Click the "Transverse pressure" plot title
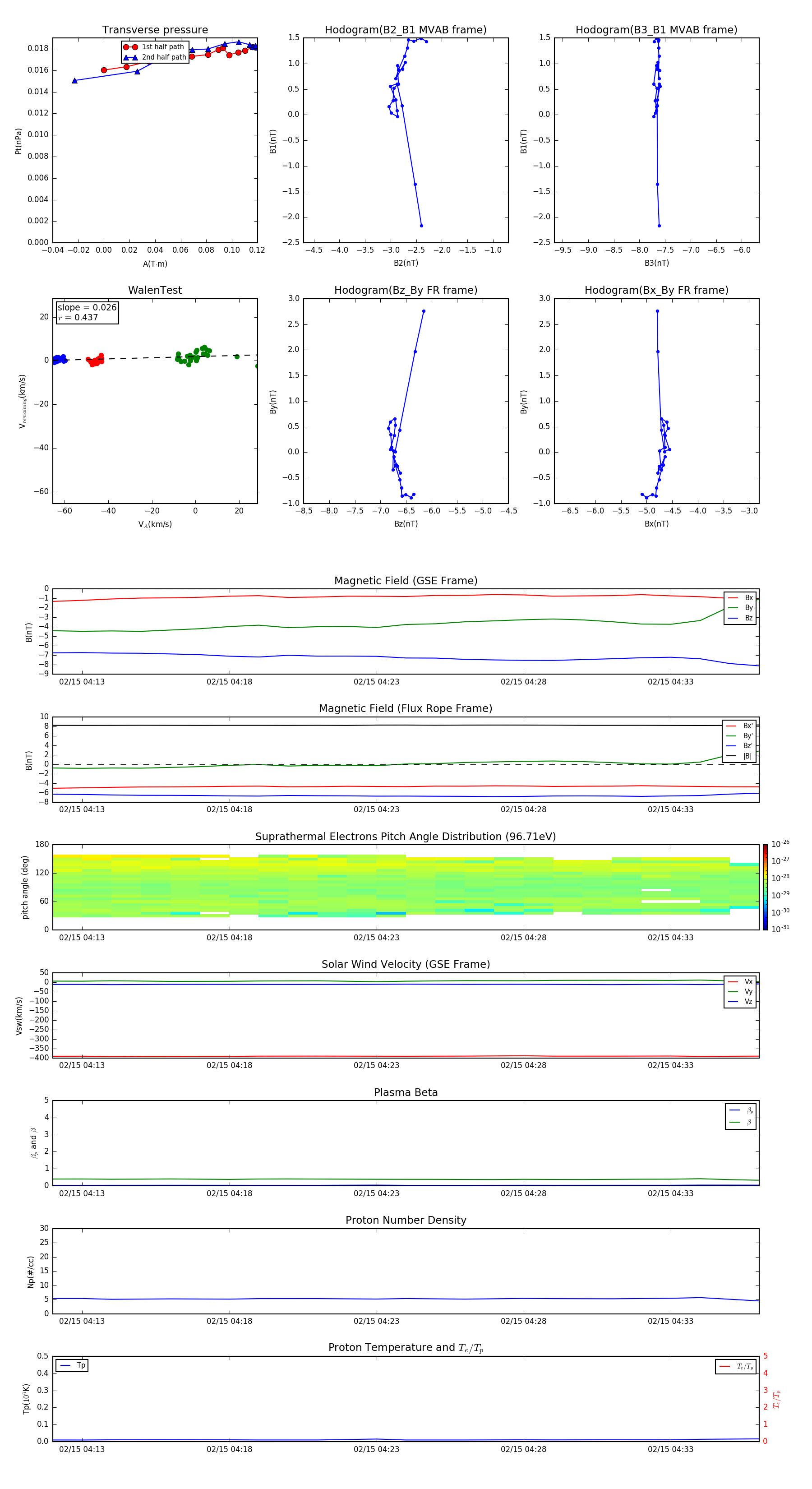Image resolution: width=812 pixels, height=1489 pixels. pos(155,30)
